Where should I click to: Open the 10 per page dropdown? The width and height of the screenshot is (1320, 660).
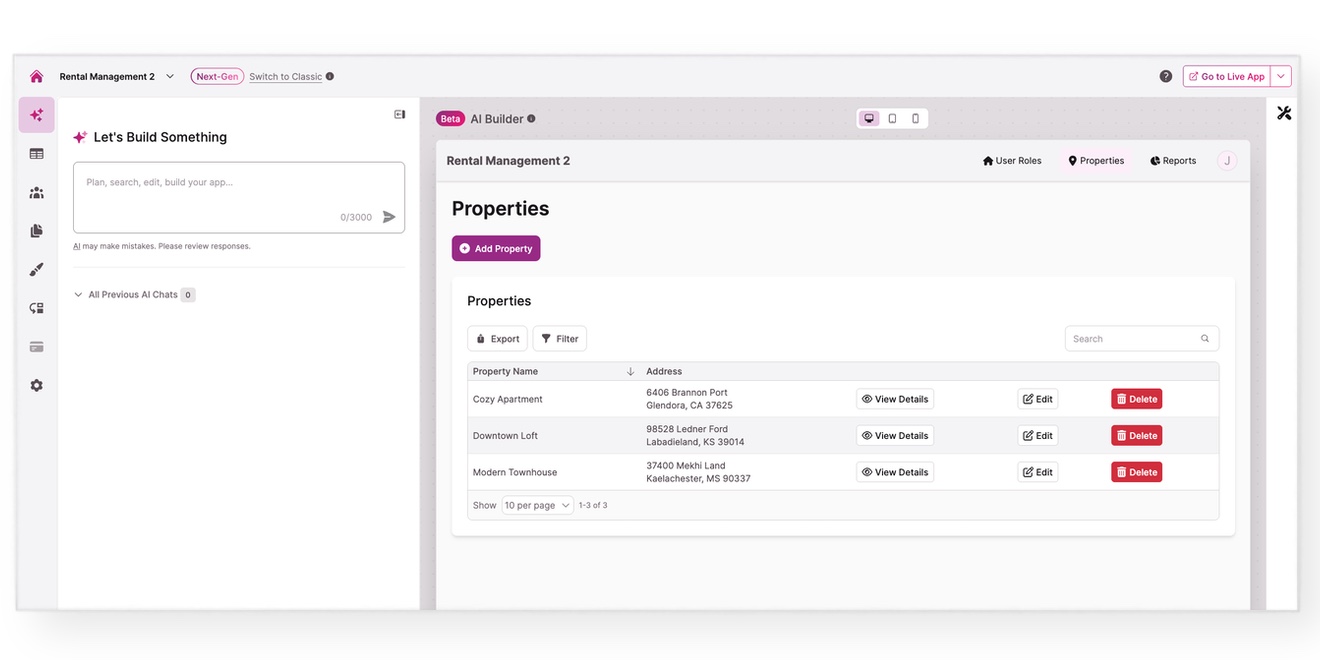pyautogui.click(x=537, y=506)
